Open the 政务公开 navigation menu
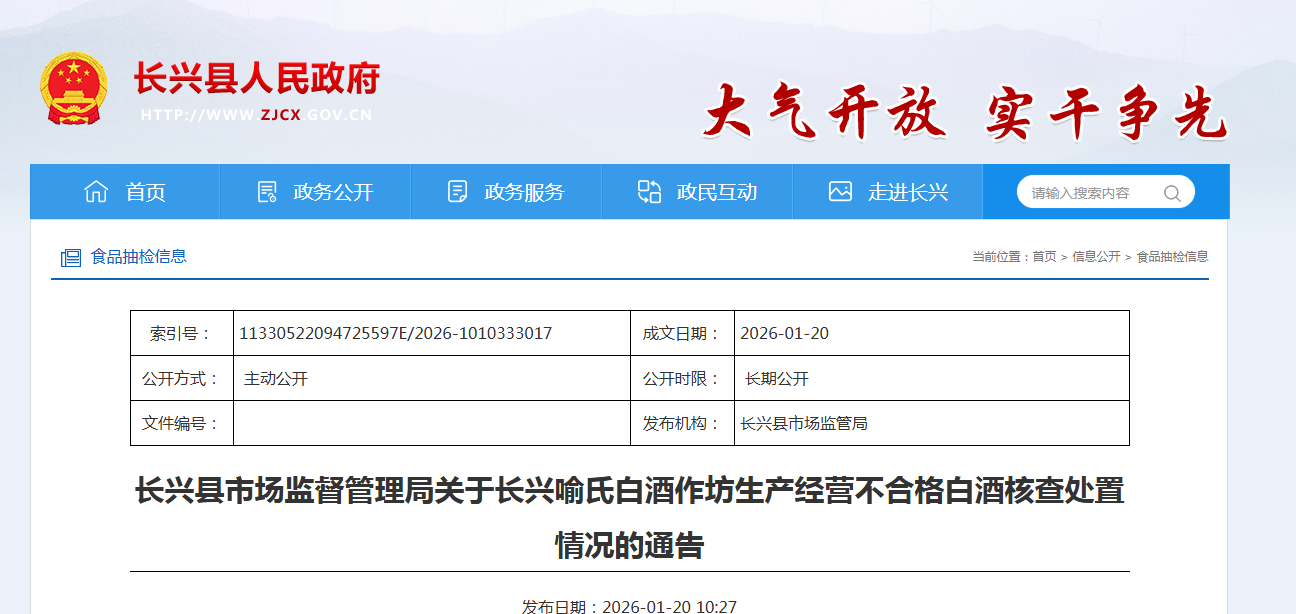1296x614 pixels. 315,192
